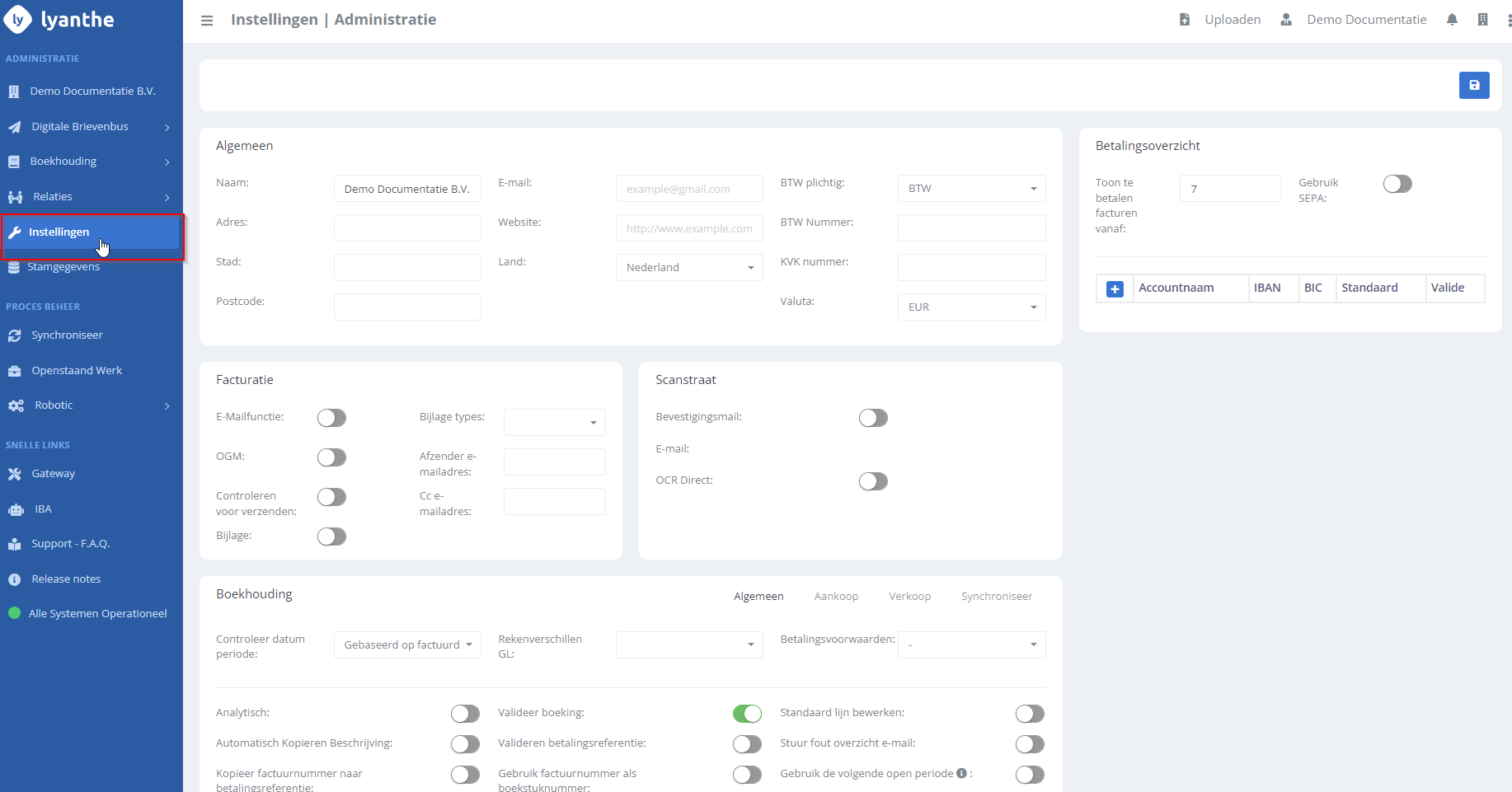Expand the Valuta EUR dropdown

970,307
